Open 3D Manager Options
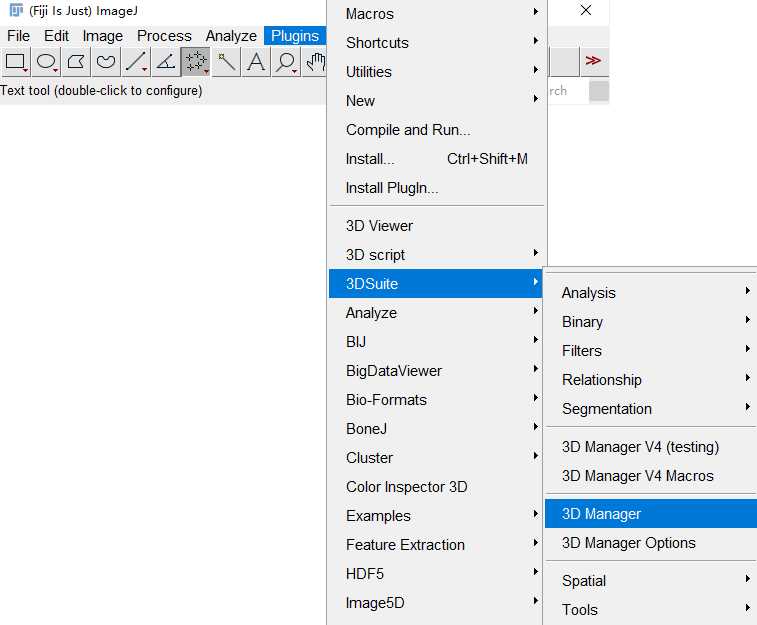Image resolution: width=757 pixels, height=625 pixels. click(651, 542)
